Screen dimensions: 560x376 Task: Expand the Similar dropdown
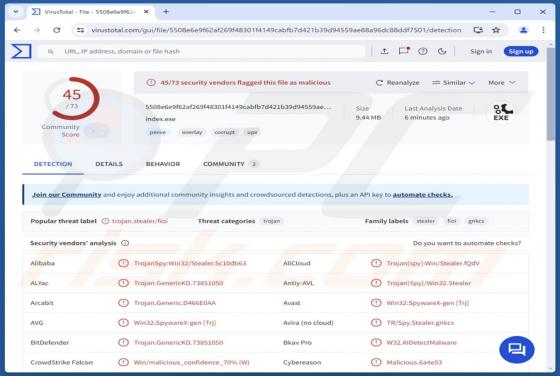pos(453,82)
